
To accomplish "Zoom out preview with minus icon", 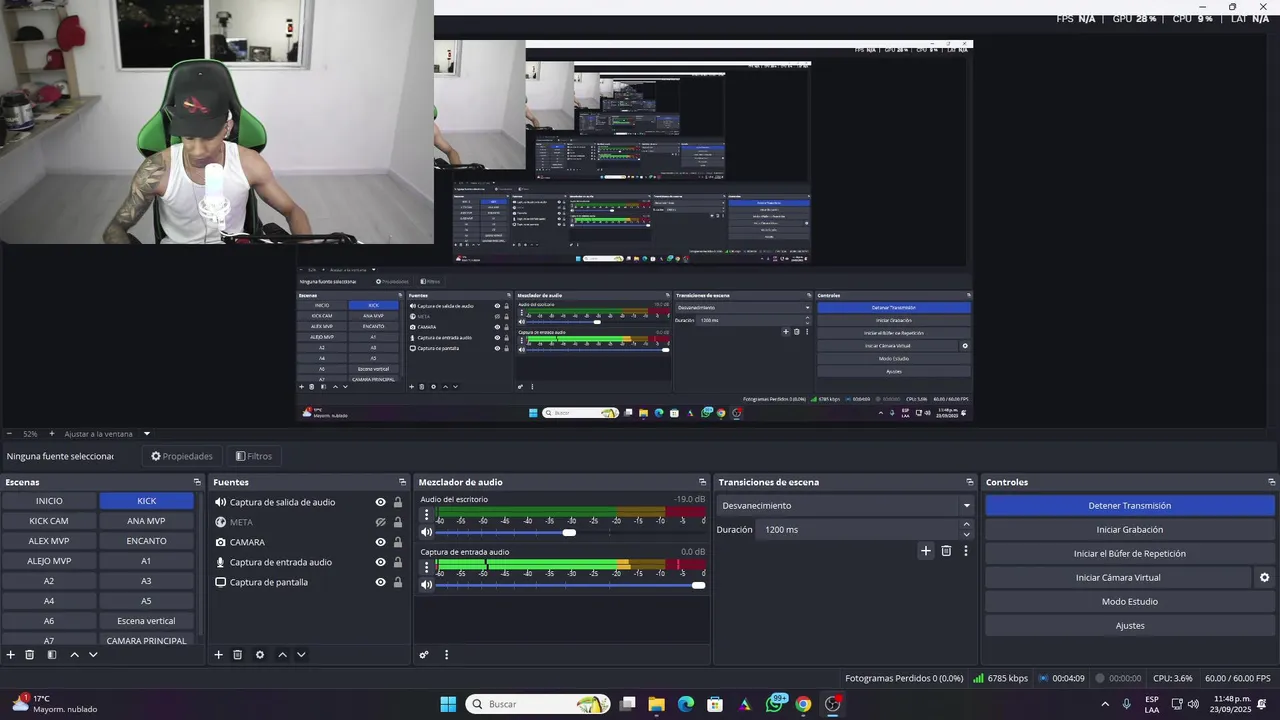I will [9, 434].
